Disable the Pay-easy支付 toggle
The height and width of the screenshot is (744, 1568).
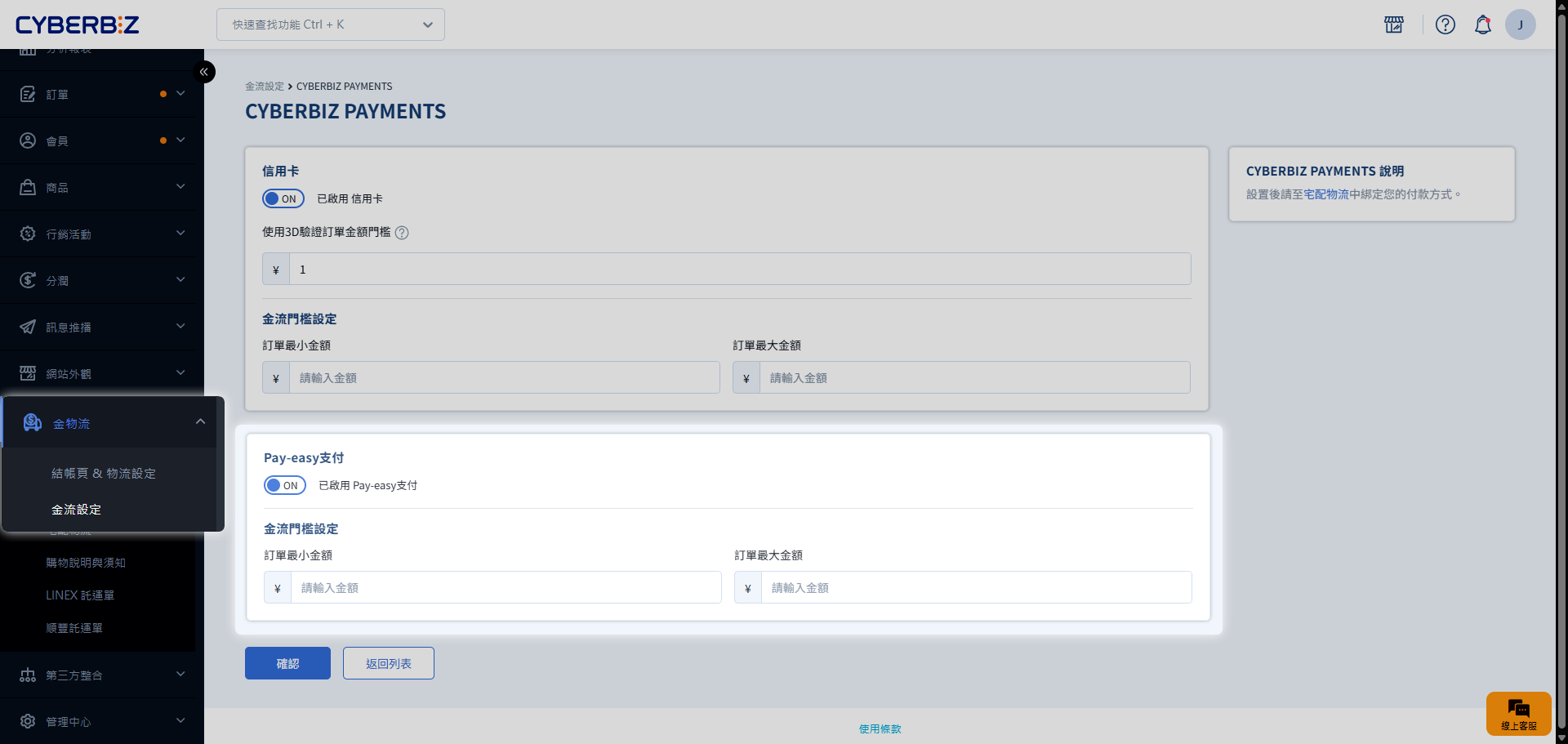285,485
